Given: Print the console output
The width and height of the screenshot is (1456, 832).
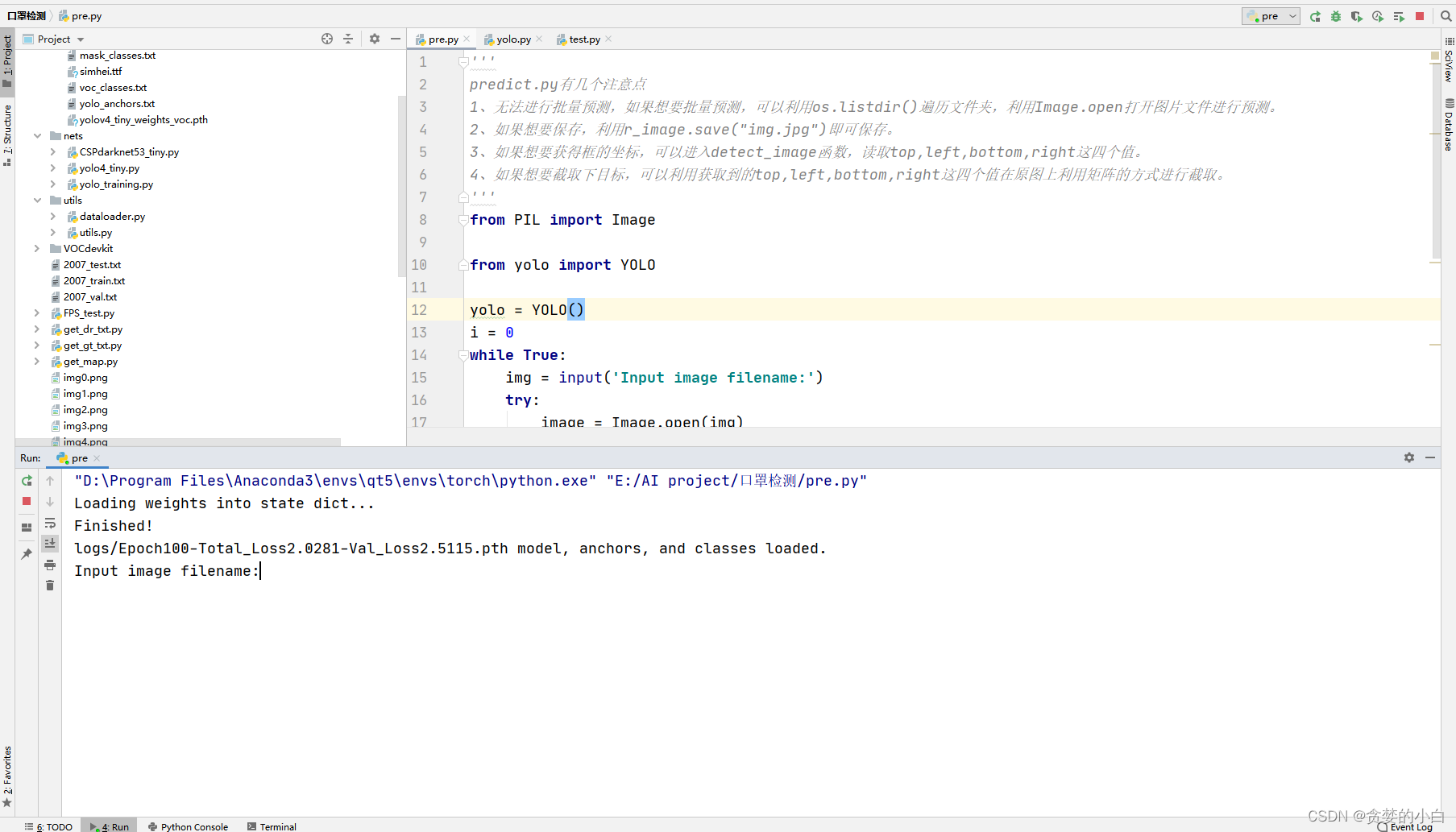Looking at the screenshot, I should pyautogui.click(x=50, y=565).
